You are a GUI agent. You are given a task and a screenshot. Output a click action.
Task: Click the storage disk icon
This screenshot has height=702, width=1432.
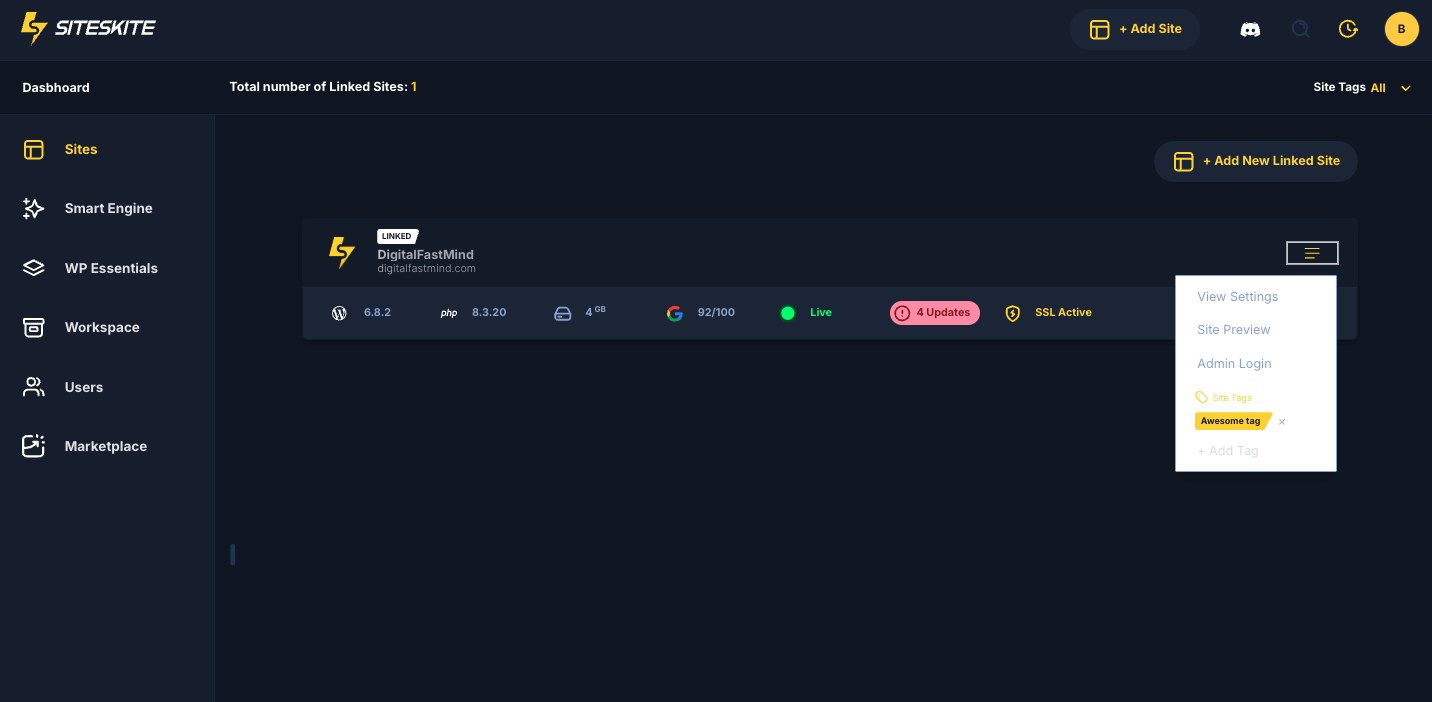click(x=563, y=313)
